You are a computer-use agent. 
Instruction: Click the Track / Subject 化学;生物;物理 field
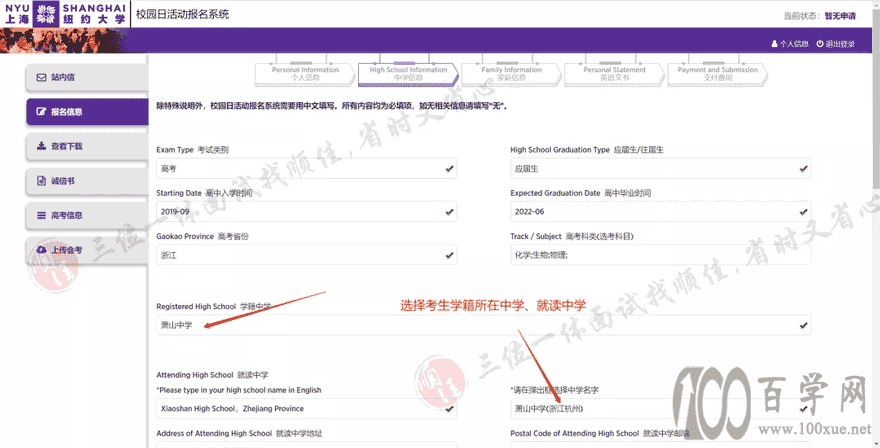tap(661, 255)
